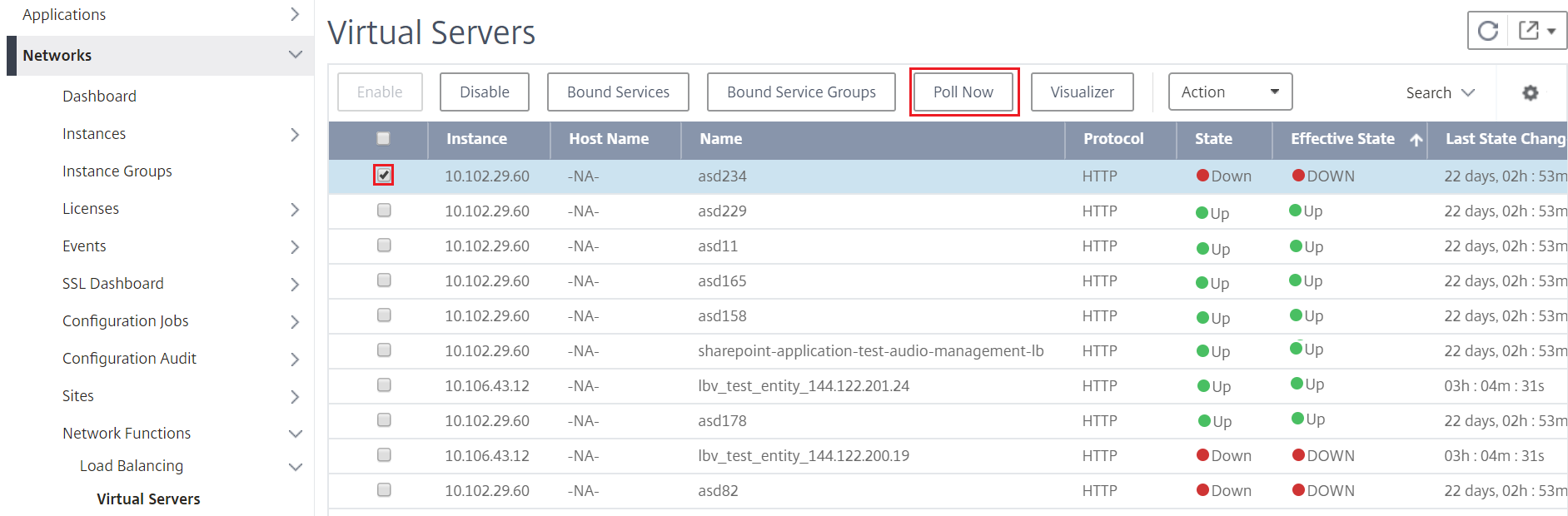Expand the Search dropdown
Screen dimensions: 1568x516
(1441, 92)
